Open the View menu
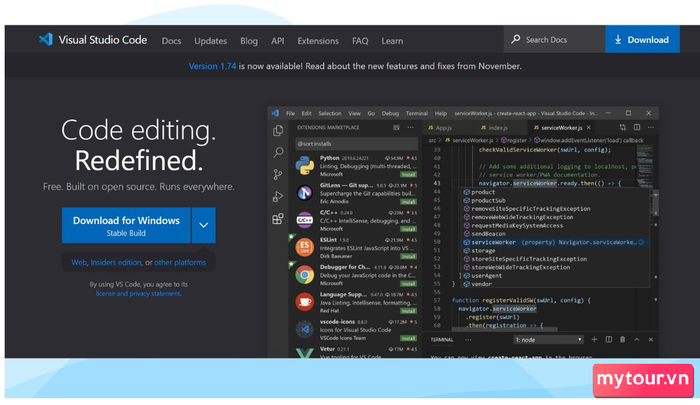This screenshot has width=700, height=405. [x=354, y=113]
